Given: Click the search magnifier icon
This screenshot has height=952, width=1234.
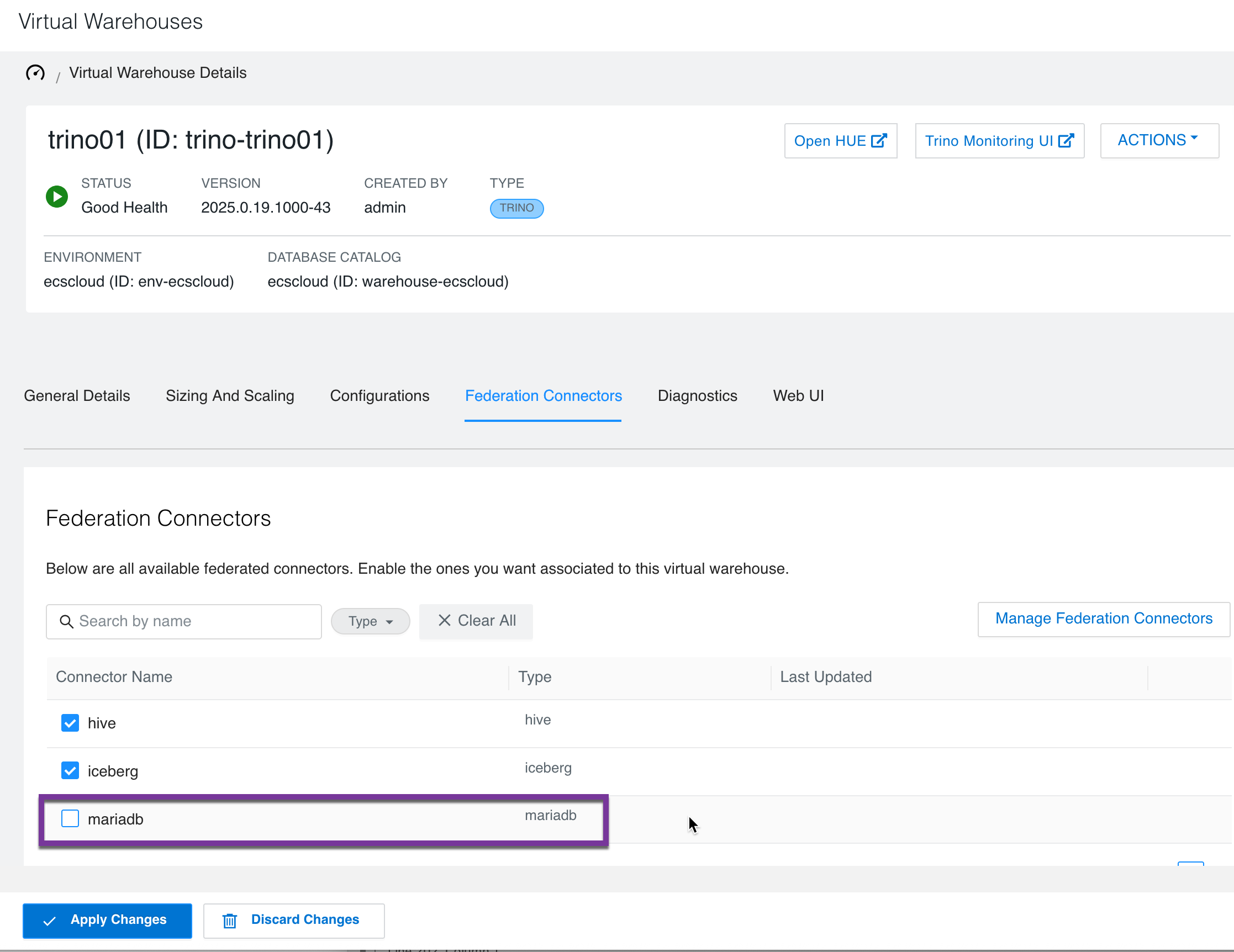Looking at the screenshot, I should click(66, 621).
